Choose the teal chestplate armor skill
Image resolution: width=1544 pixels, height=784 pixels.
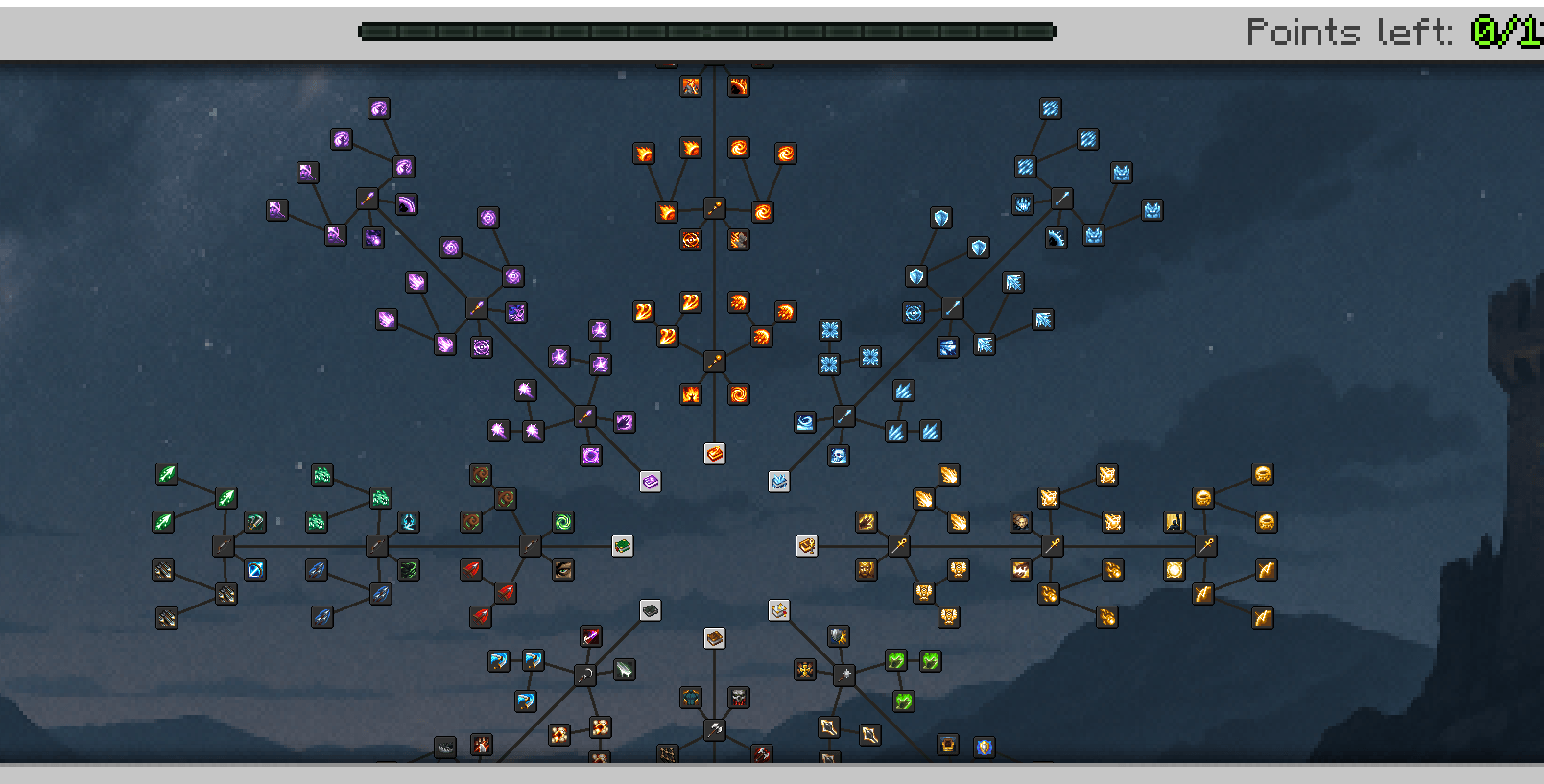point(691,698)
